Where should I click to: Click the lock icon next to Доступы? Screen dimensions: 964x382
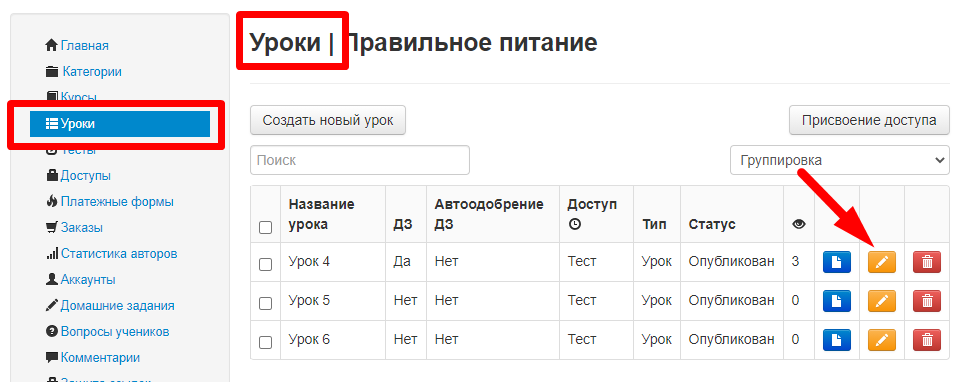pyautogui.click(x=52, y=175)
